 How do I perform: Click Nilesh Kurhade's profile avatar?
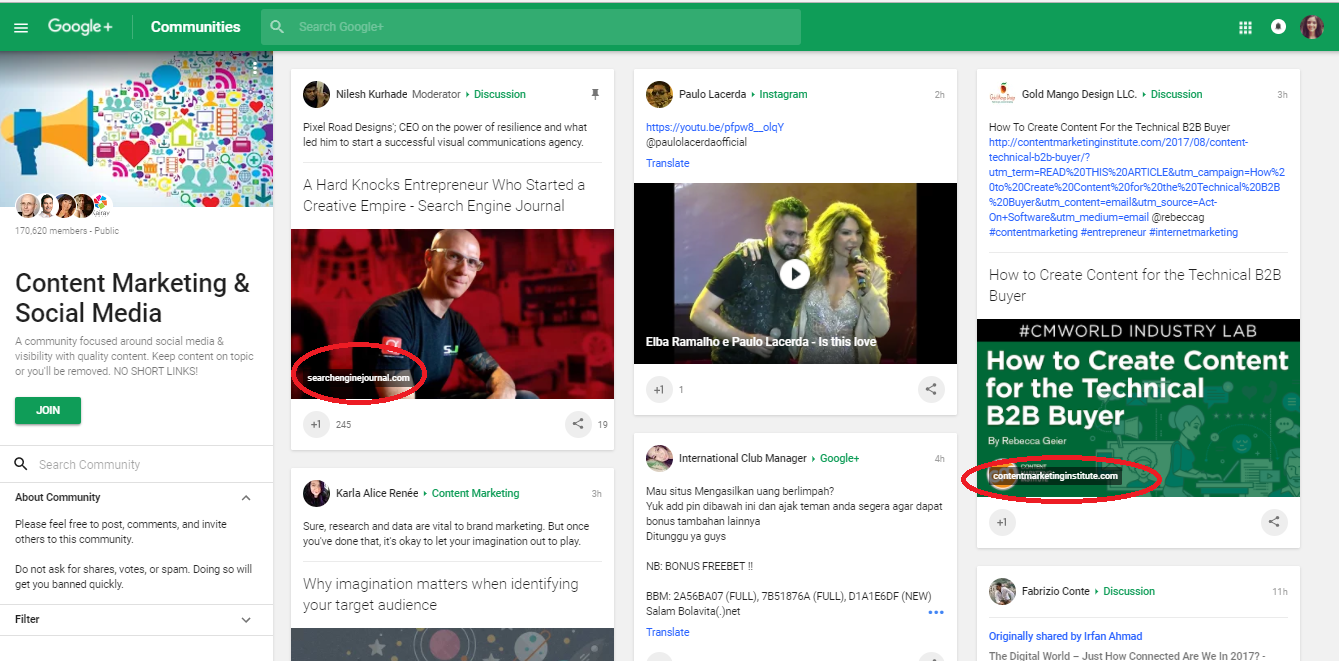[316, 94]
